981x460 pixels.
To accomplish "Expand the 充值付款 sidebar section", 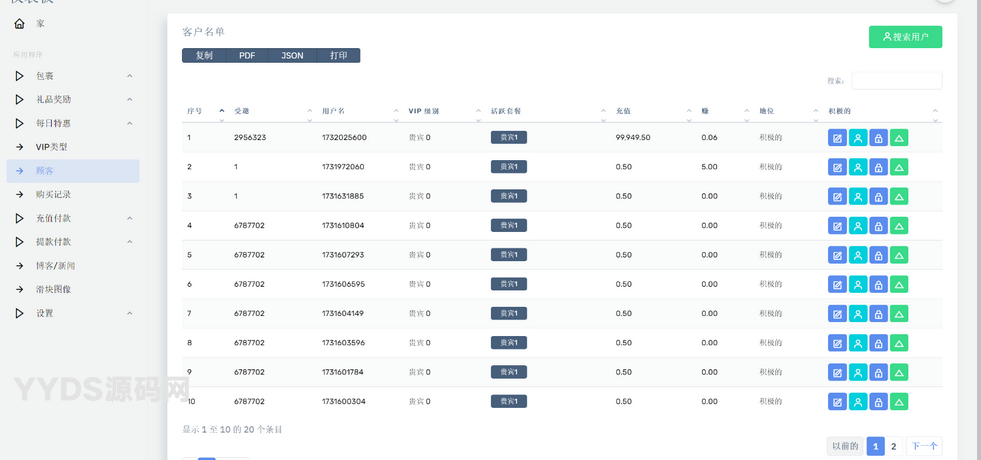I will (x=70, y=218).
